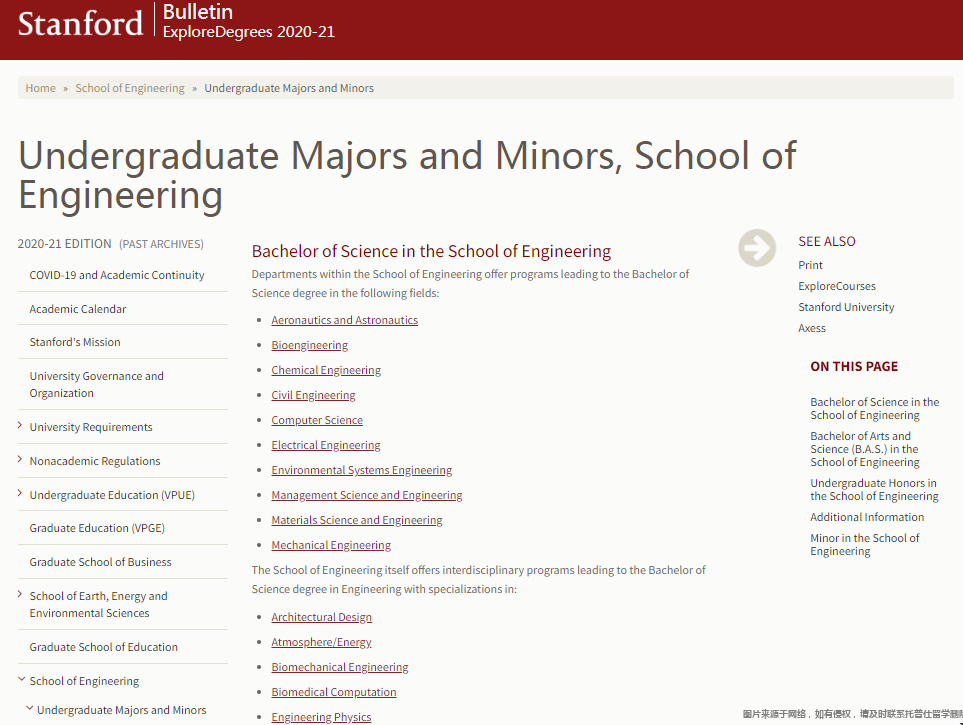
Task: Go to Home in the breadcrumb
Action: tap(41, 88)
